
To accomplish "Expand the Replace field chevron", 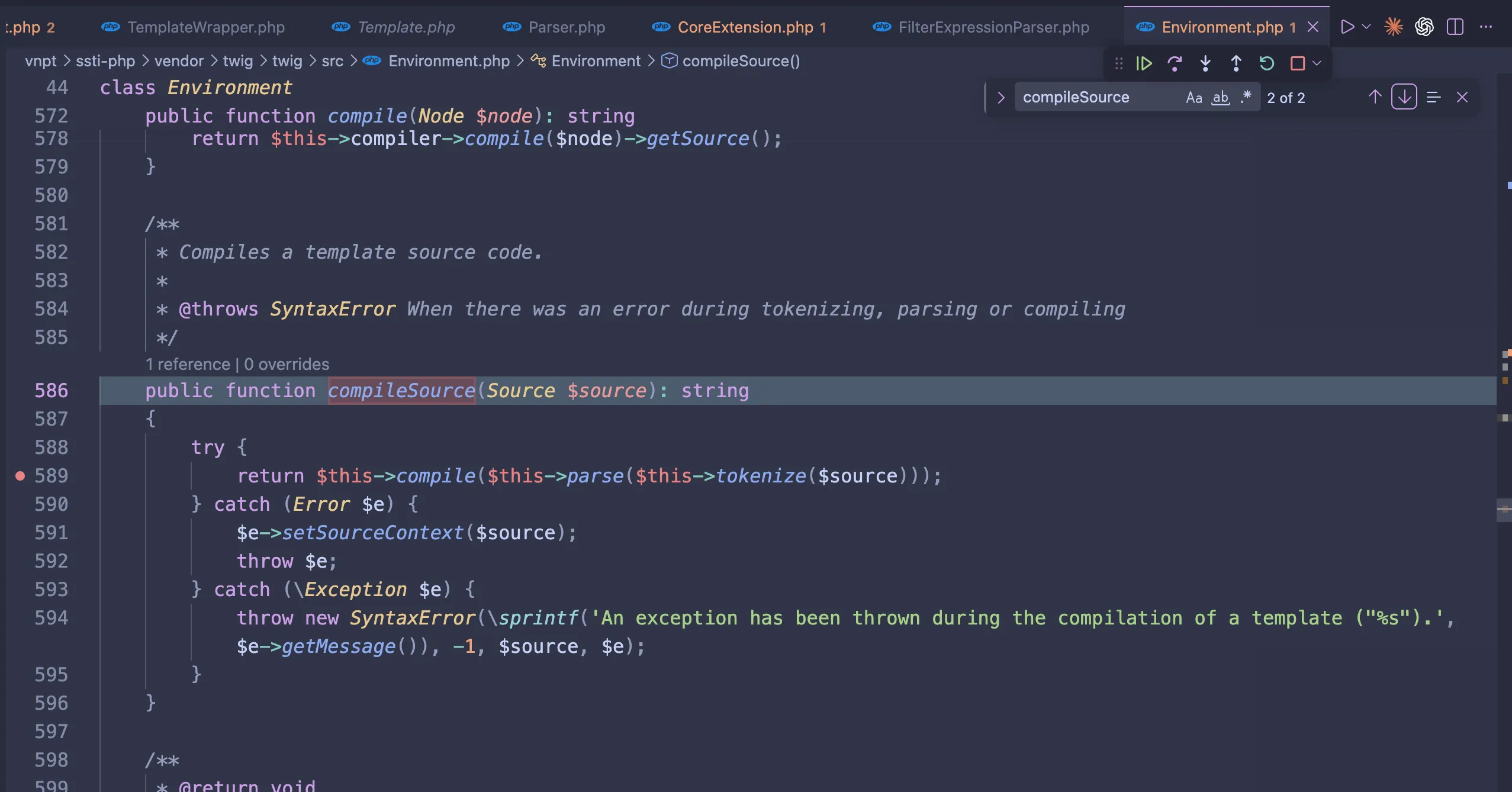I will point(1001,97).
